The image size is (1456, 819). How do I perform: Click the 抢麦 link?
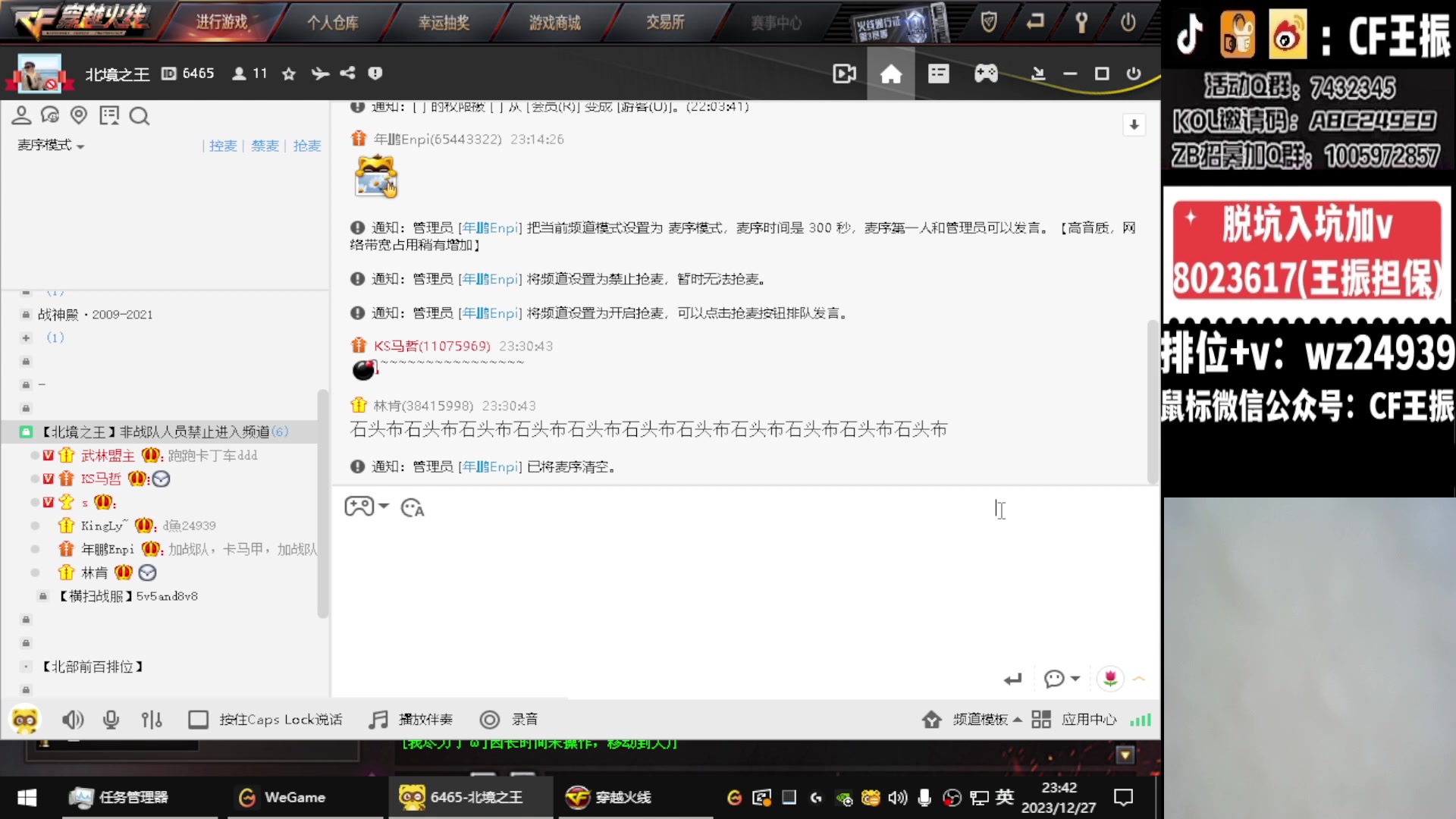[x=306, y=146]
